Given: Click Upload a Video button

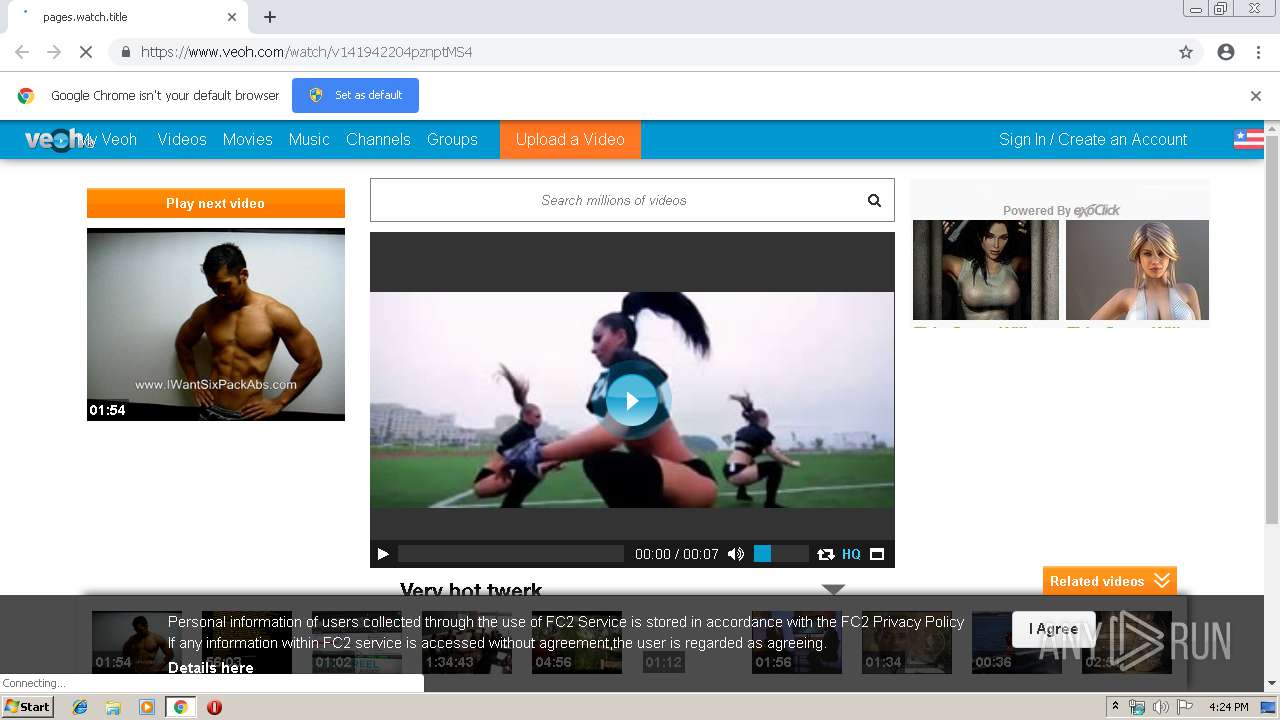Looking at the screenshot, I should (570, 139).
